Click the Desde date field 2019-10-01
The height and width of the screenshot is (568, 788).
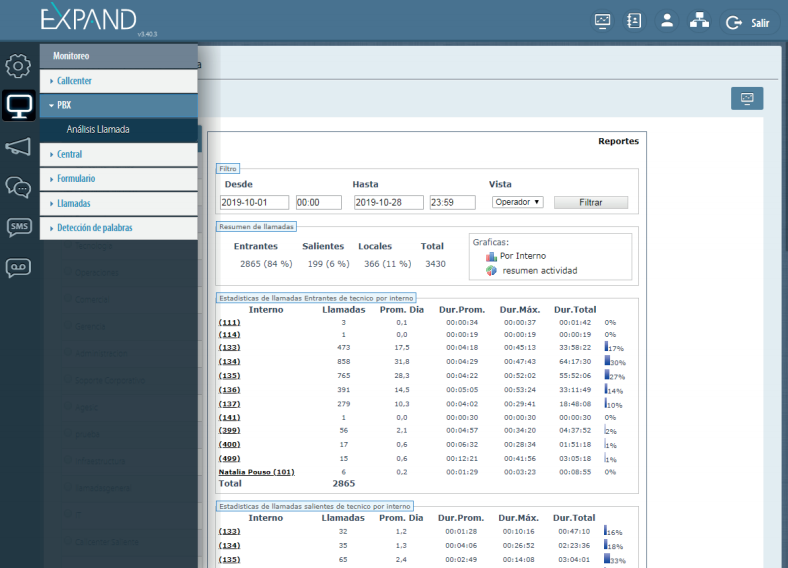254,203
